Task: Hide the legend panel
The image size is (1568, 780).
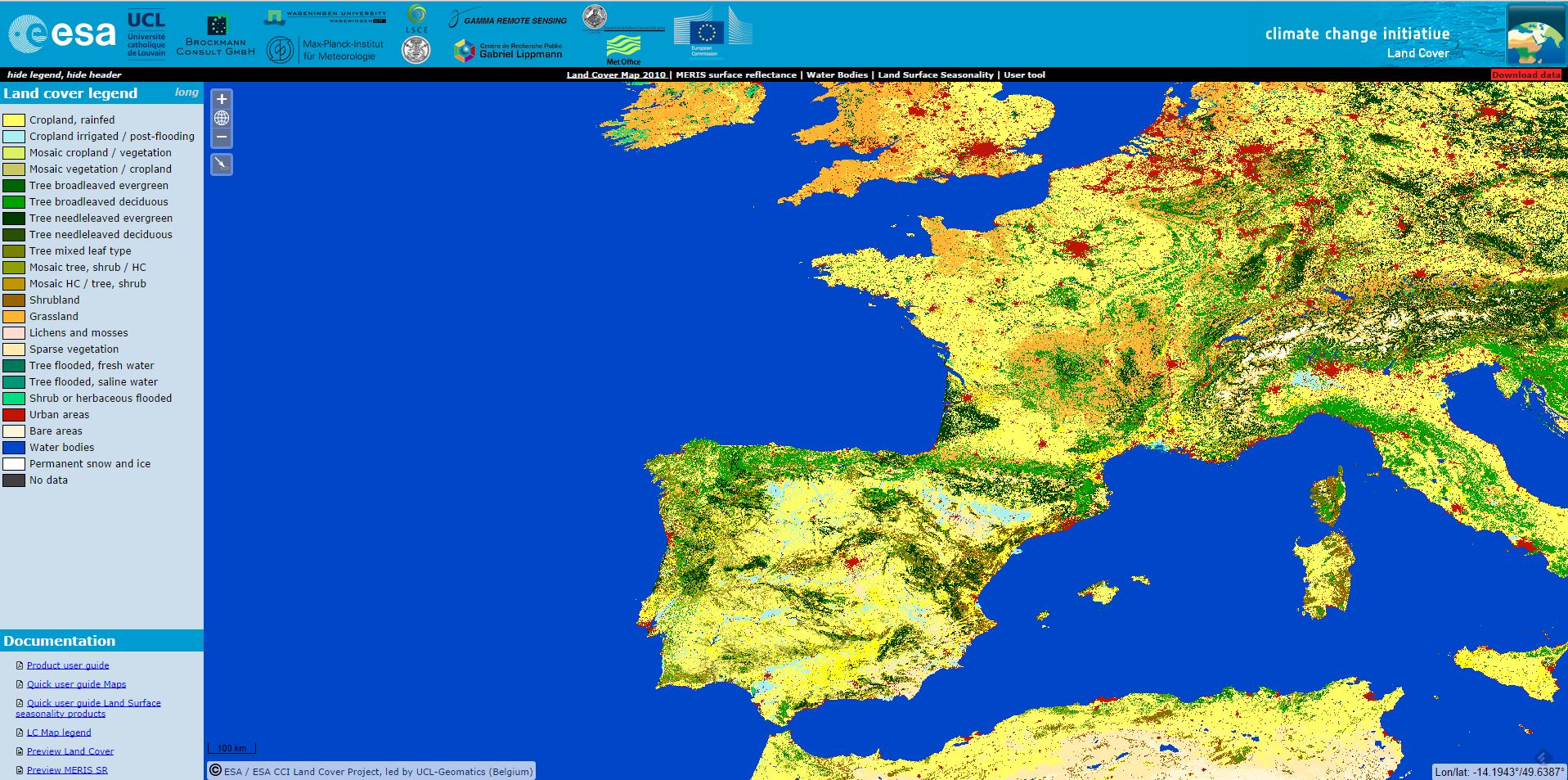Action: [x=34, y=74]
